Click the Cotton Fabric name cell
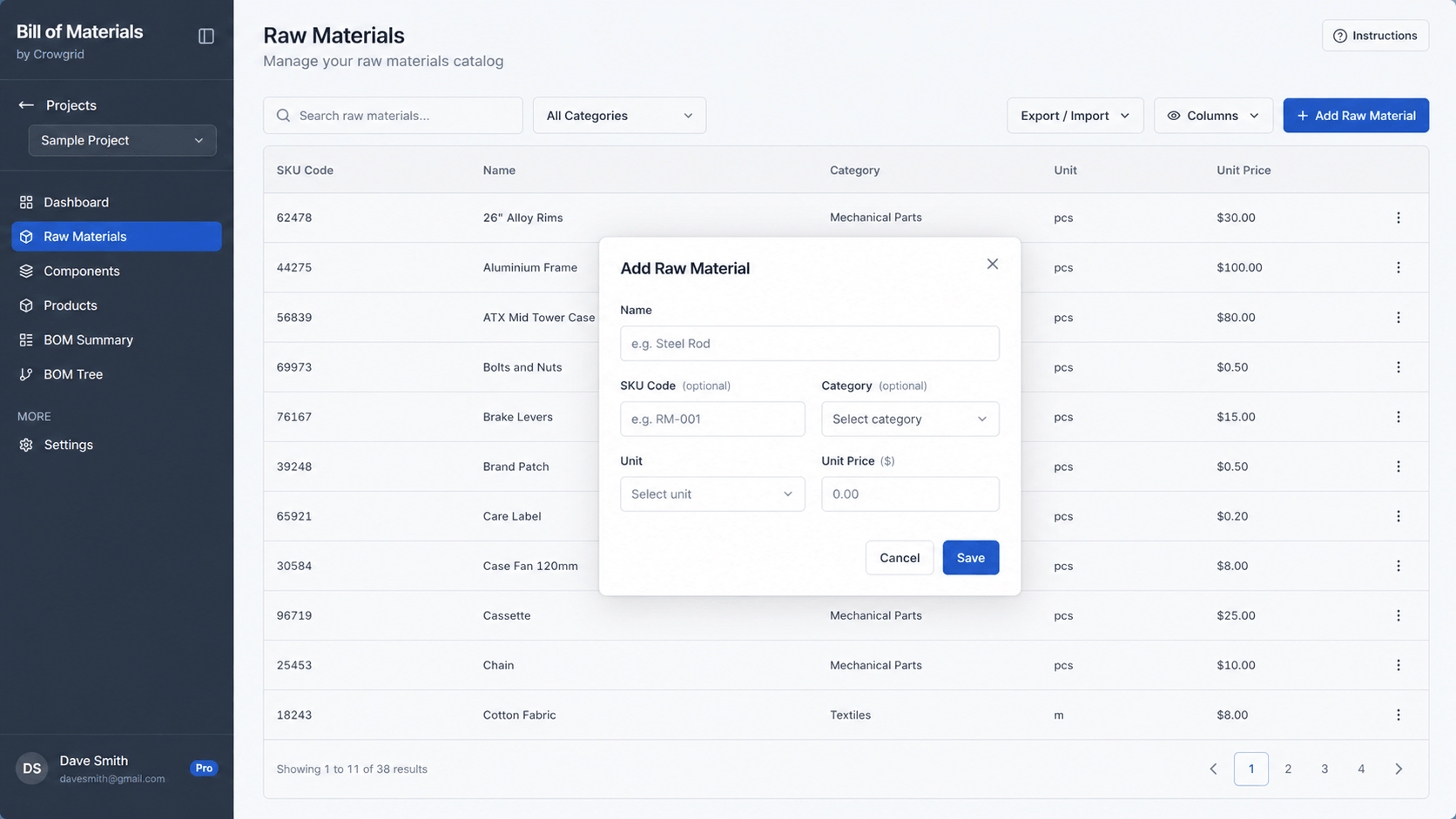Image resolution: width=1456 pixels, height=819 pixels. click(519, 715)
